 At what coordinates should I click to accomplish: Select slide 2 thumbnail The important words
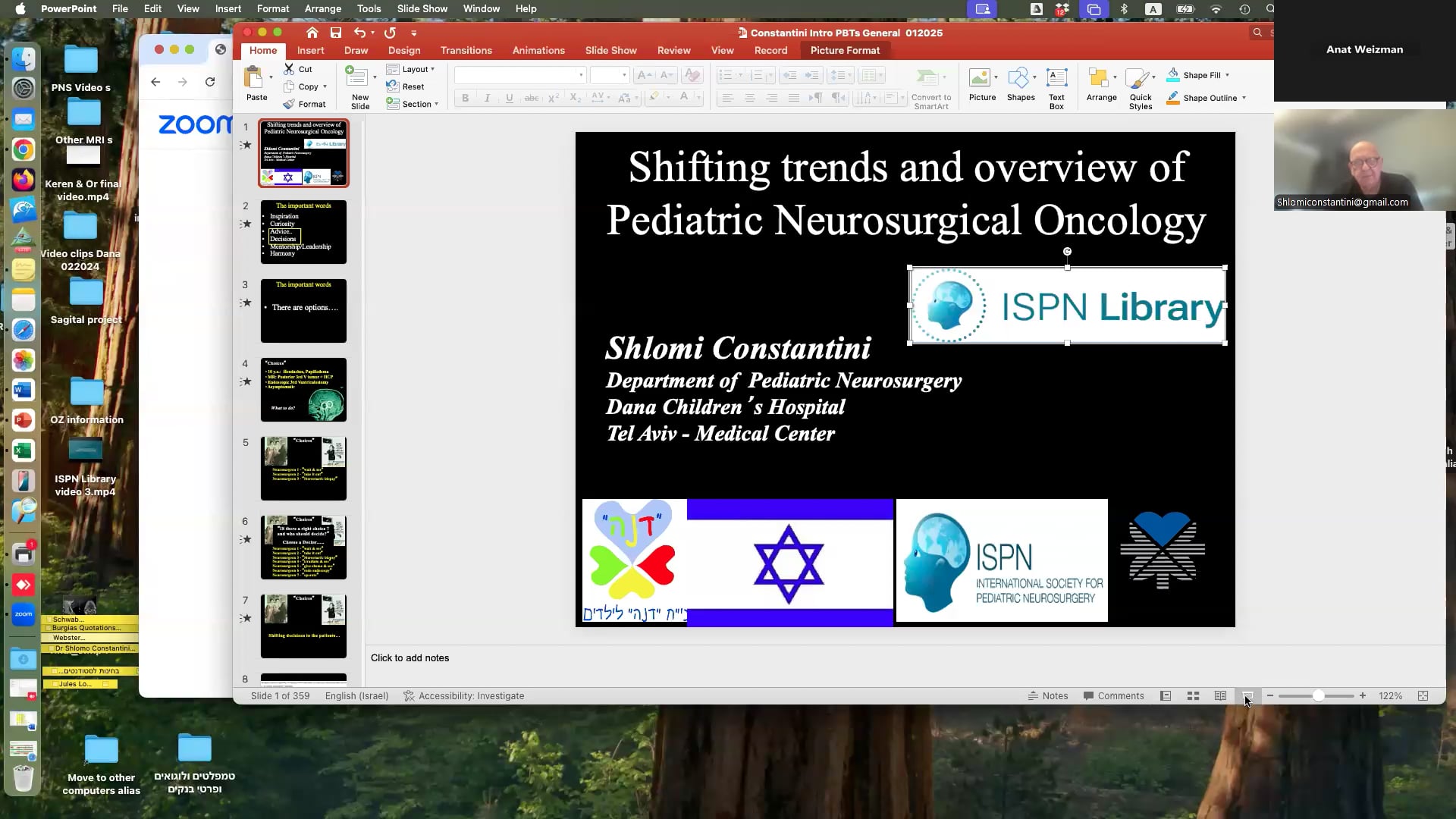[303, 232]
